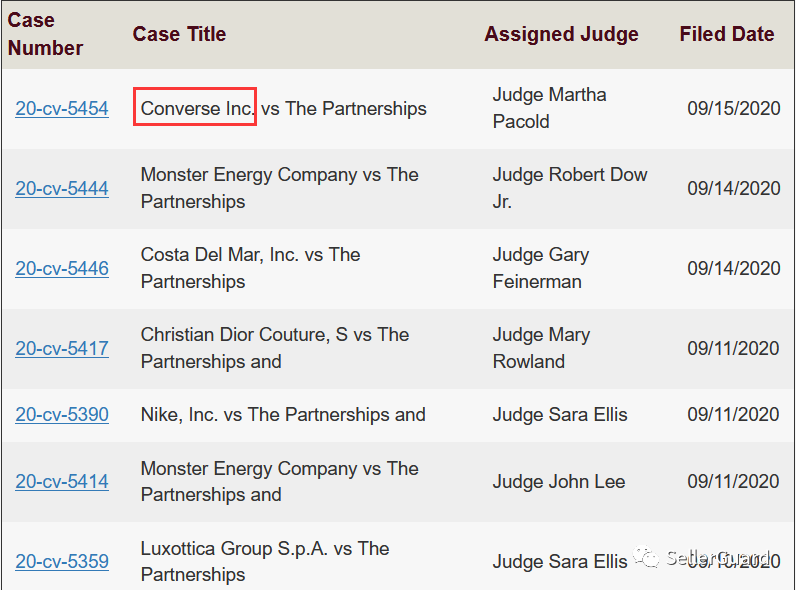Select case link 20-cv-5390
Image resolution: width=796 pixels, height=590 pixels.
pyautogui.click(x=62, y=414)
